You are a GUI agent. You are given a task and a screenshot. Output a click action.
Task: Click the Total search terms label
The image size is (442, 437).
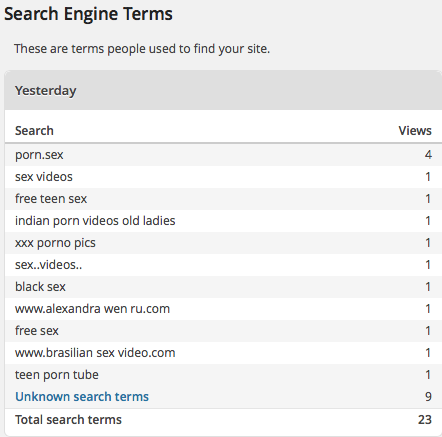pyautogui.click(x=68, y=419)
